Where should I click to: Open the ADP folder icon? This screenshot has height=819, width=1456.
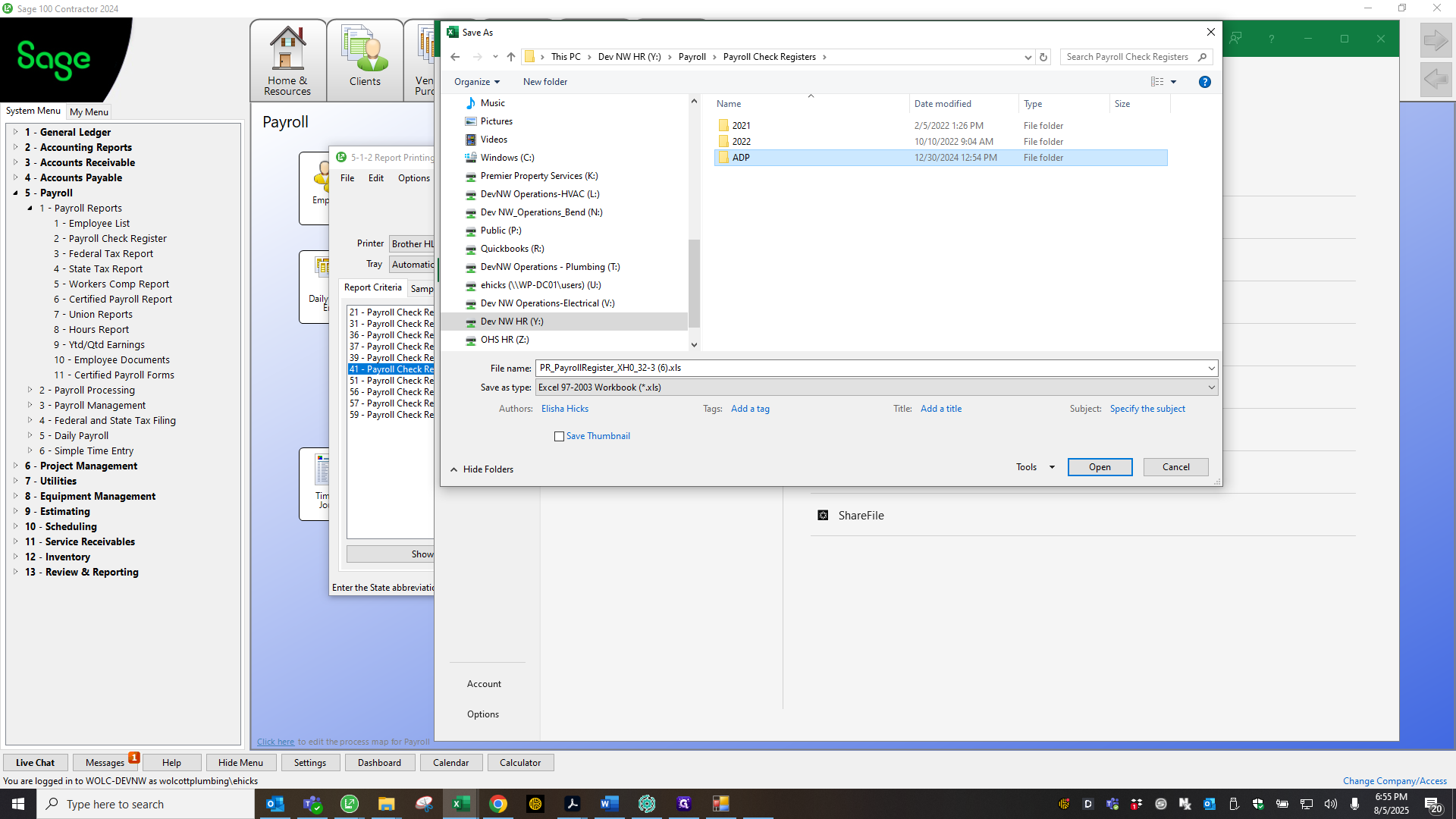click(723, 158)
